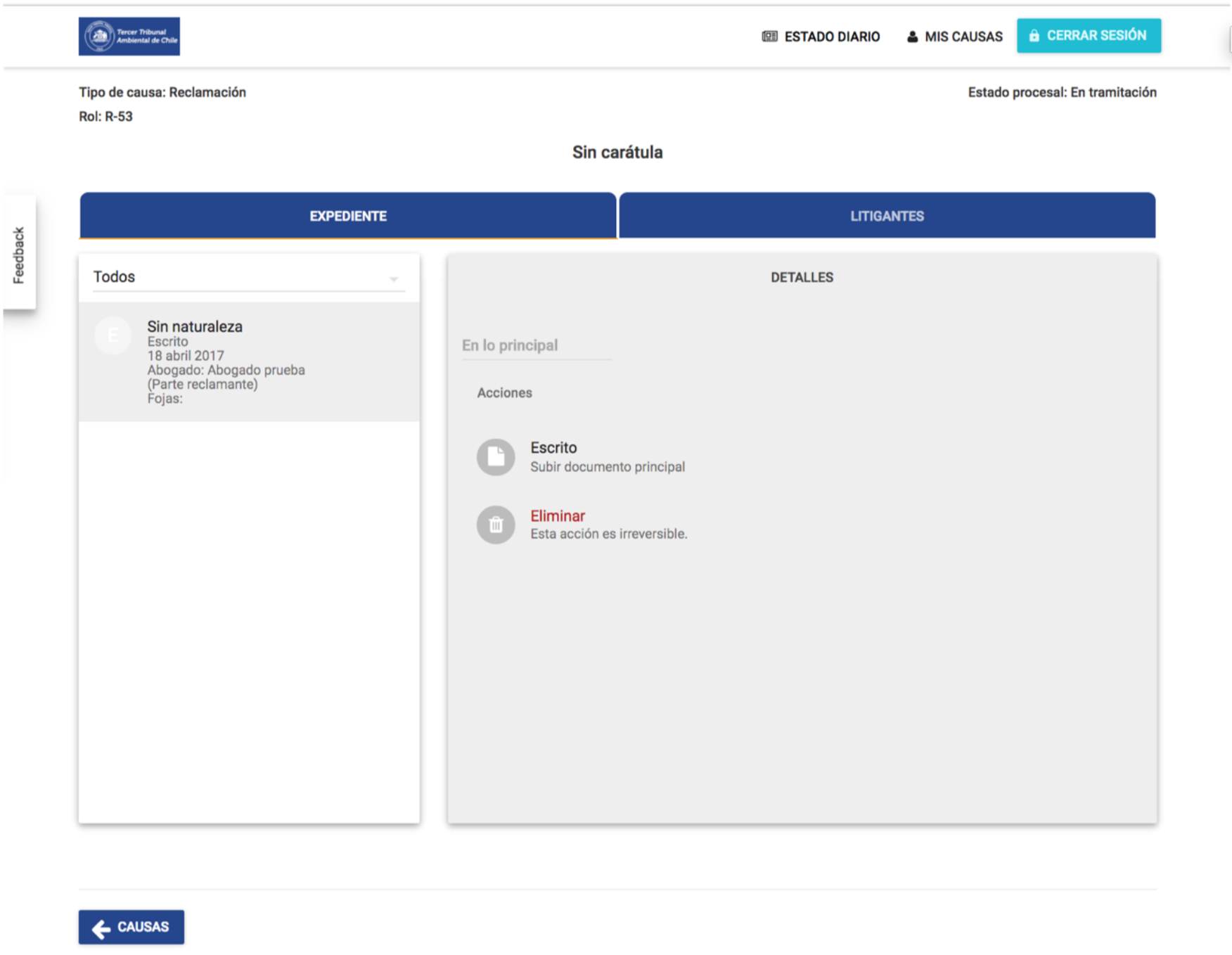
Task: Click the lock icon in Cerrar Sesión
Action: tap(1034, 36)
